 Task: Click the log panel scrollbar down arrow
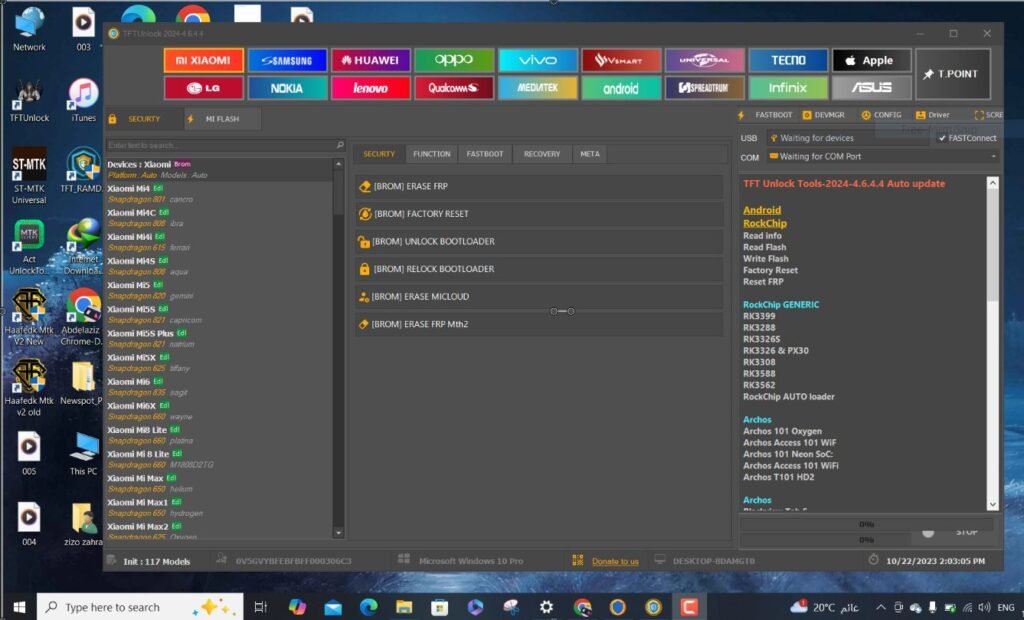coord(993,504)
